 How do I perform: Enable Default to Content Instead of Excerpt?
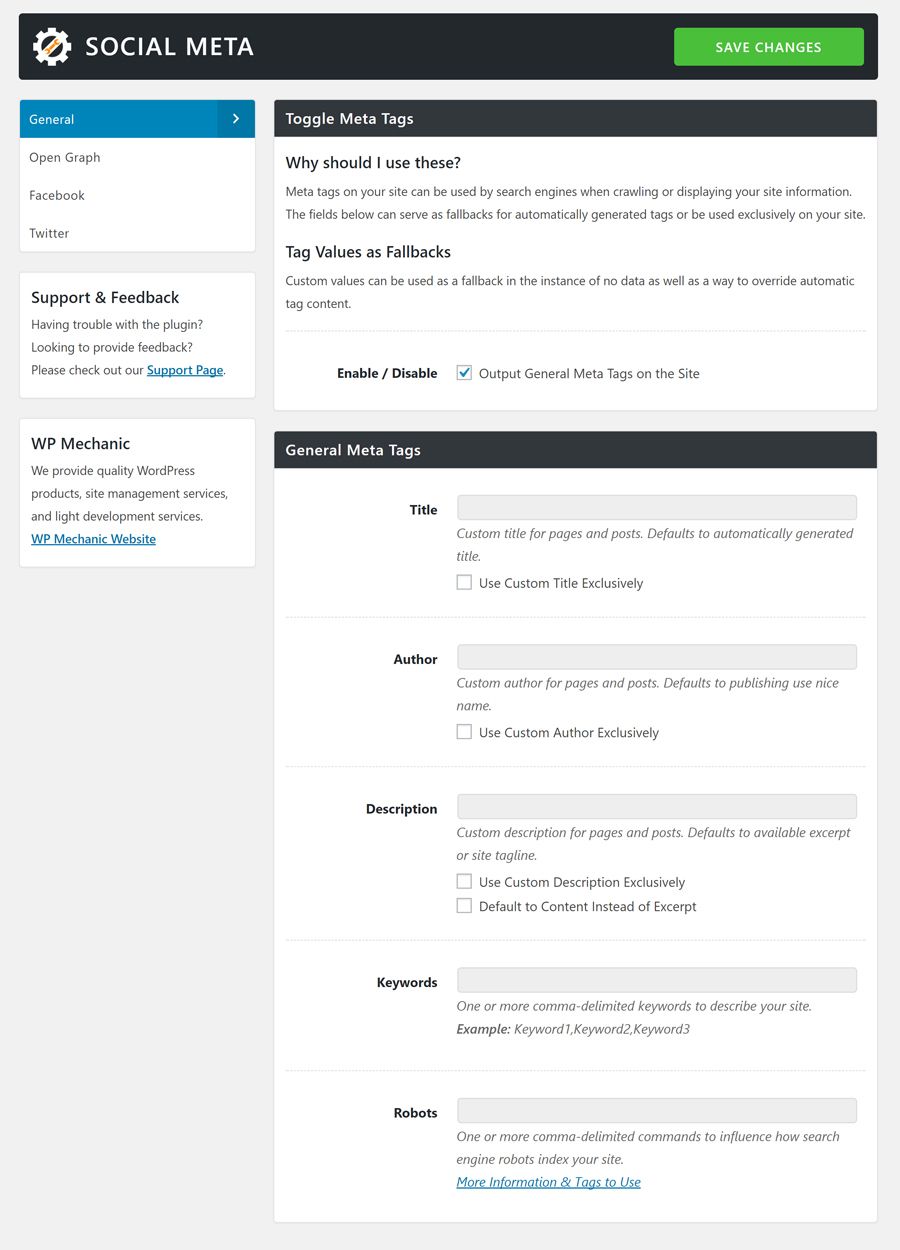click(x=464, y=906)
